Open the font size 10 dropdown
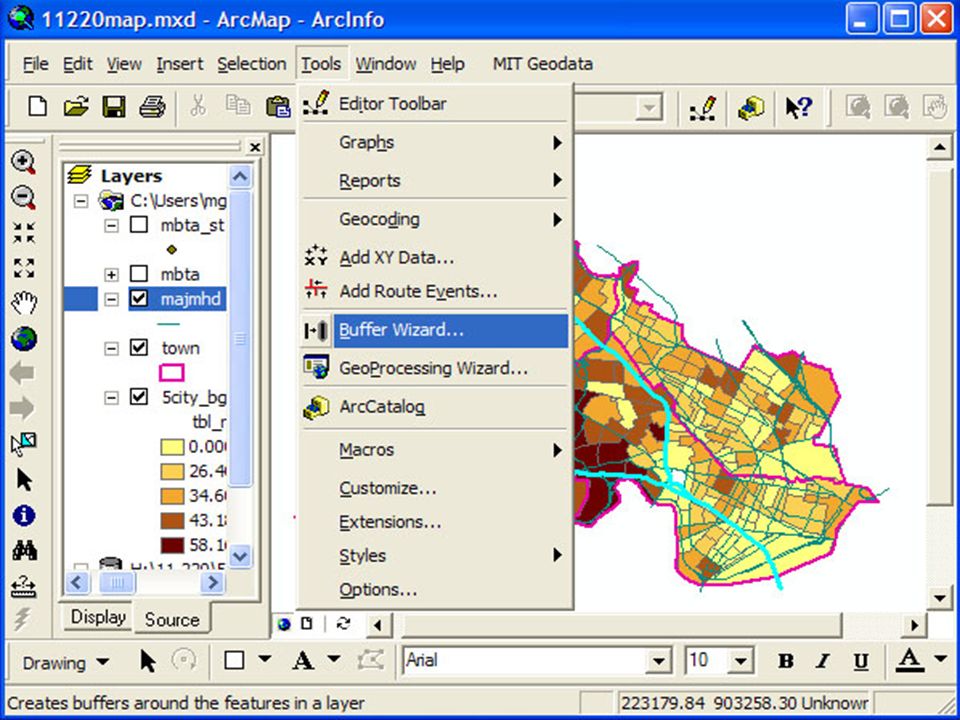960x720 pixels. pyautogui.click(x=741, y=661)
